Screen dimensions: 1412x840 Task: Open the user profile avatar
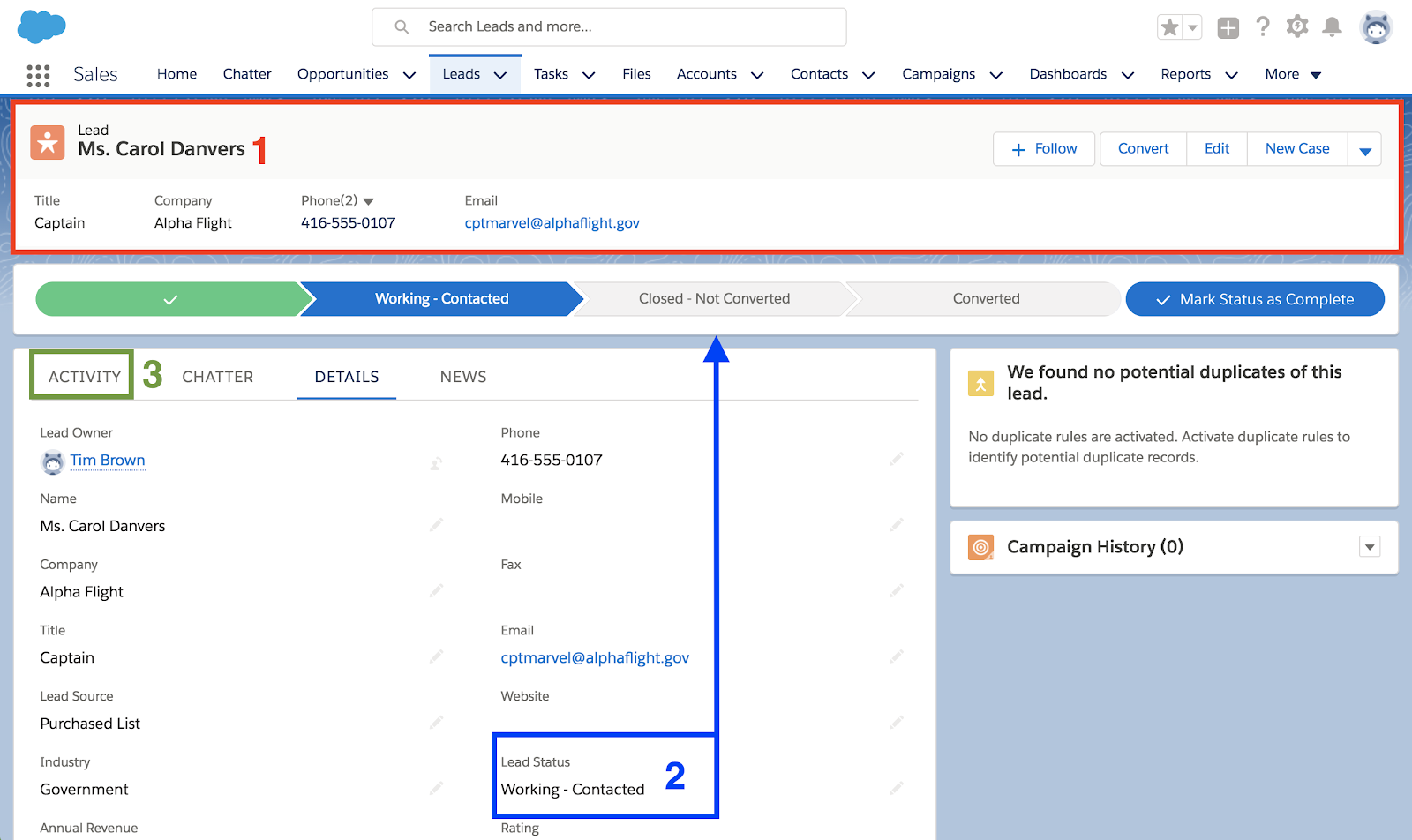coord(1376,28)
